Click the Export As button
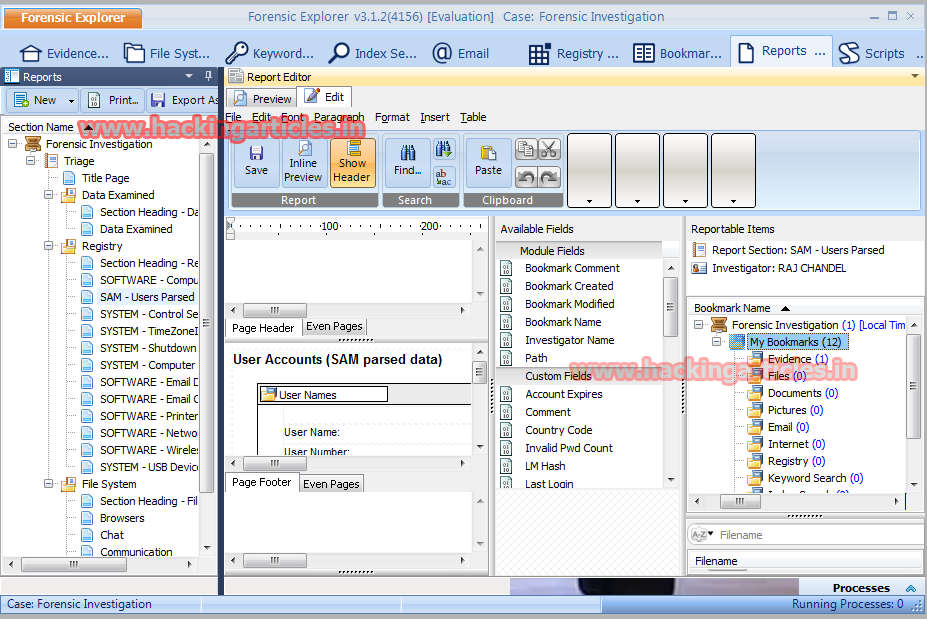Screen dimensions: 927x619 pos(184,100)
